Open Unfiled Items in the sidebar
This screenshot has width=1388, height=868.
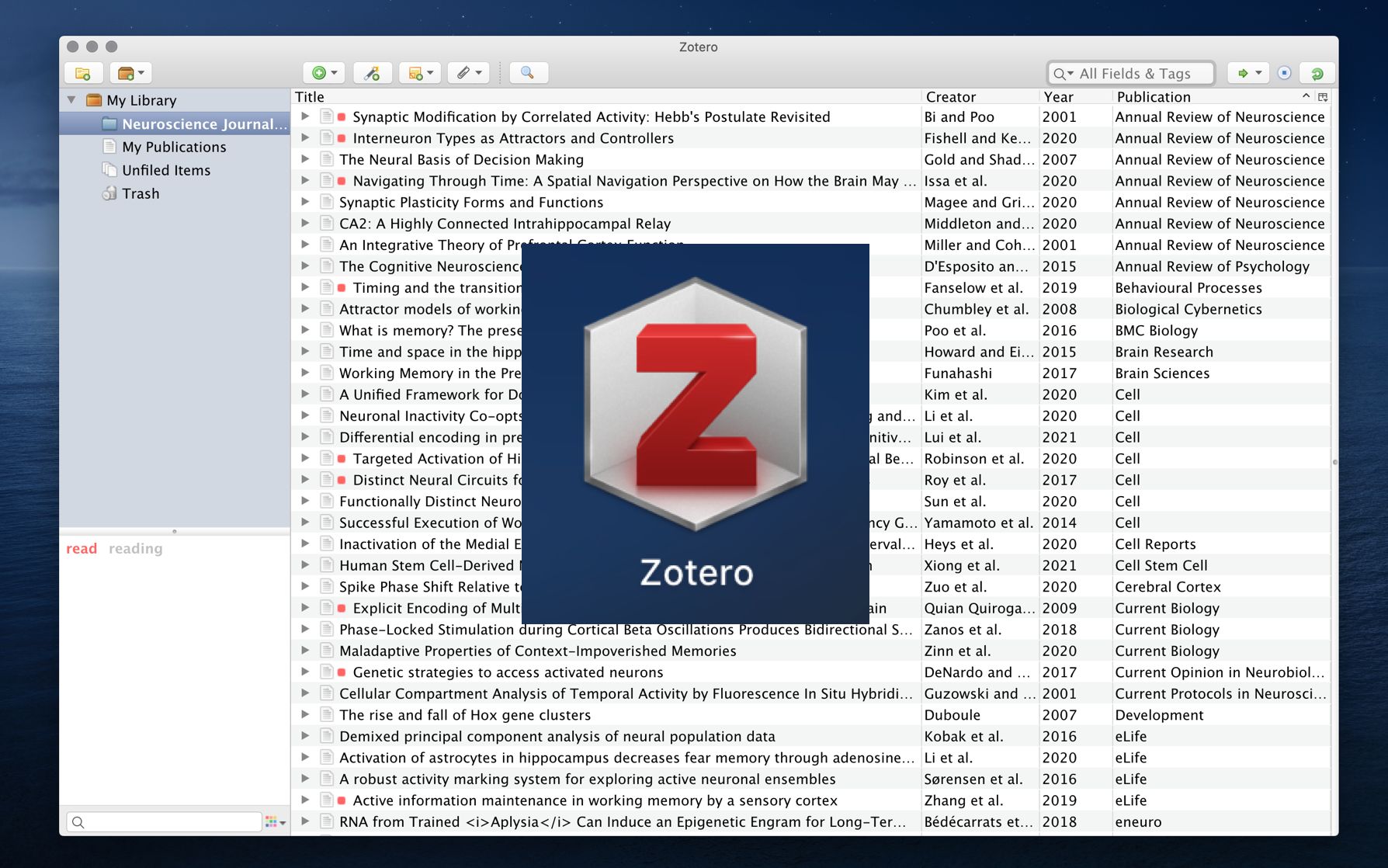pos(166,171)
